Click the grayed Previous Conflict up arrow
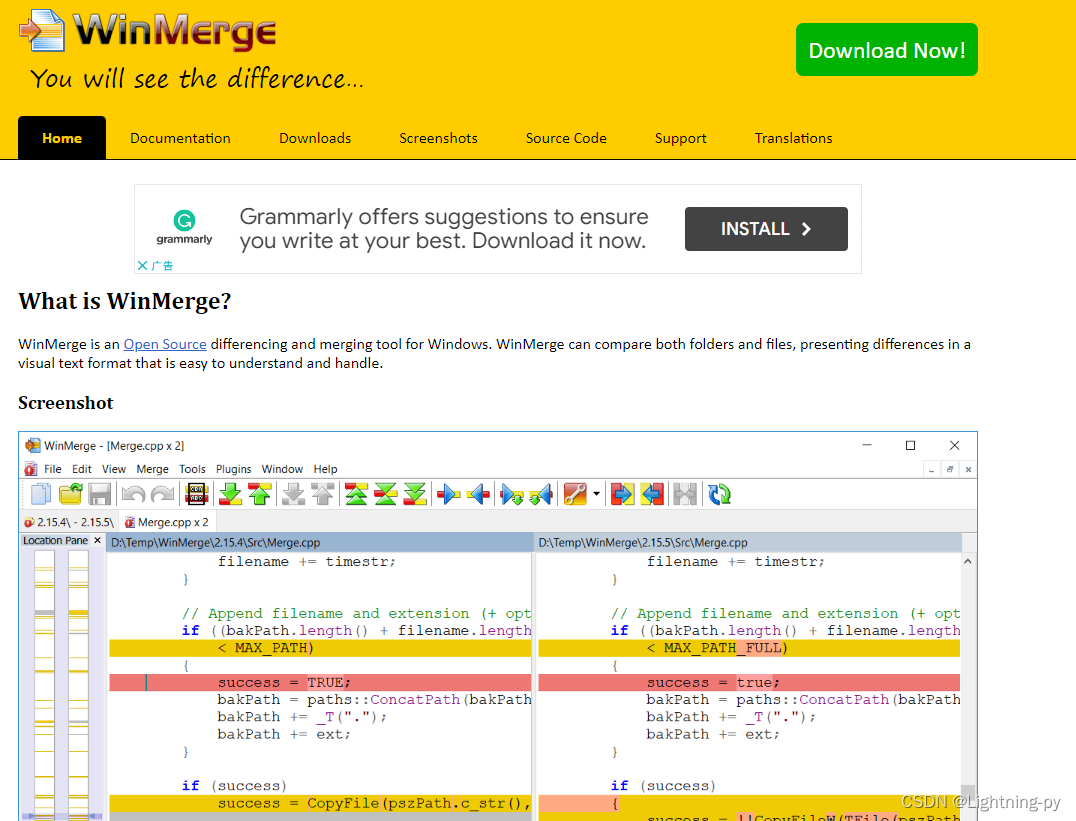Viewport: 1076px width, 821px height. [x=323, y=494]
